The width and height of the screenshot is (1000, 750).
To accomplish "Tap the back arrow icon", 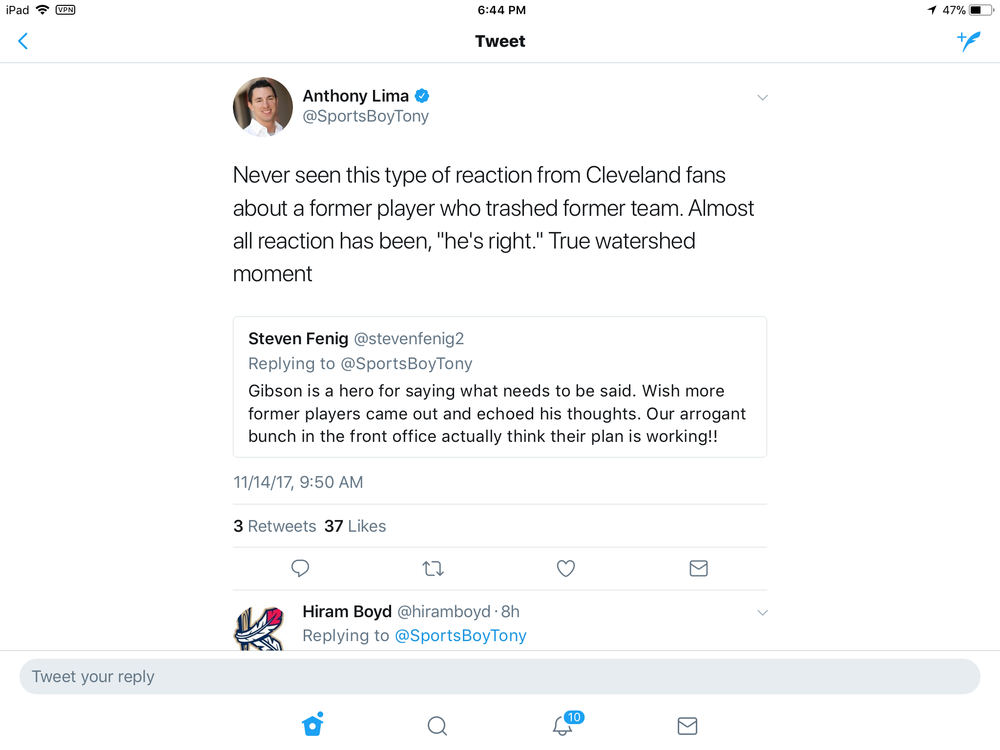I will click(23, 41).
